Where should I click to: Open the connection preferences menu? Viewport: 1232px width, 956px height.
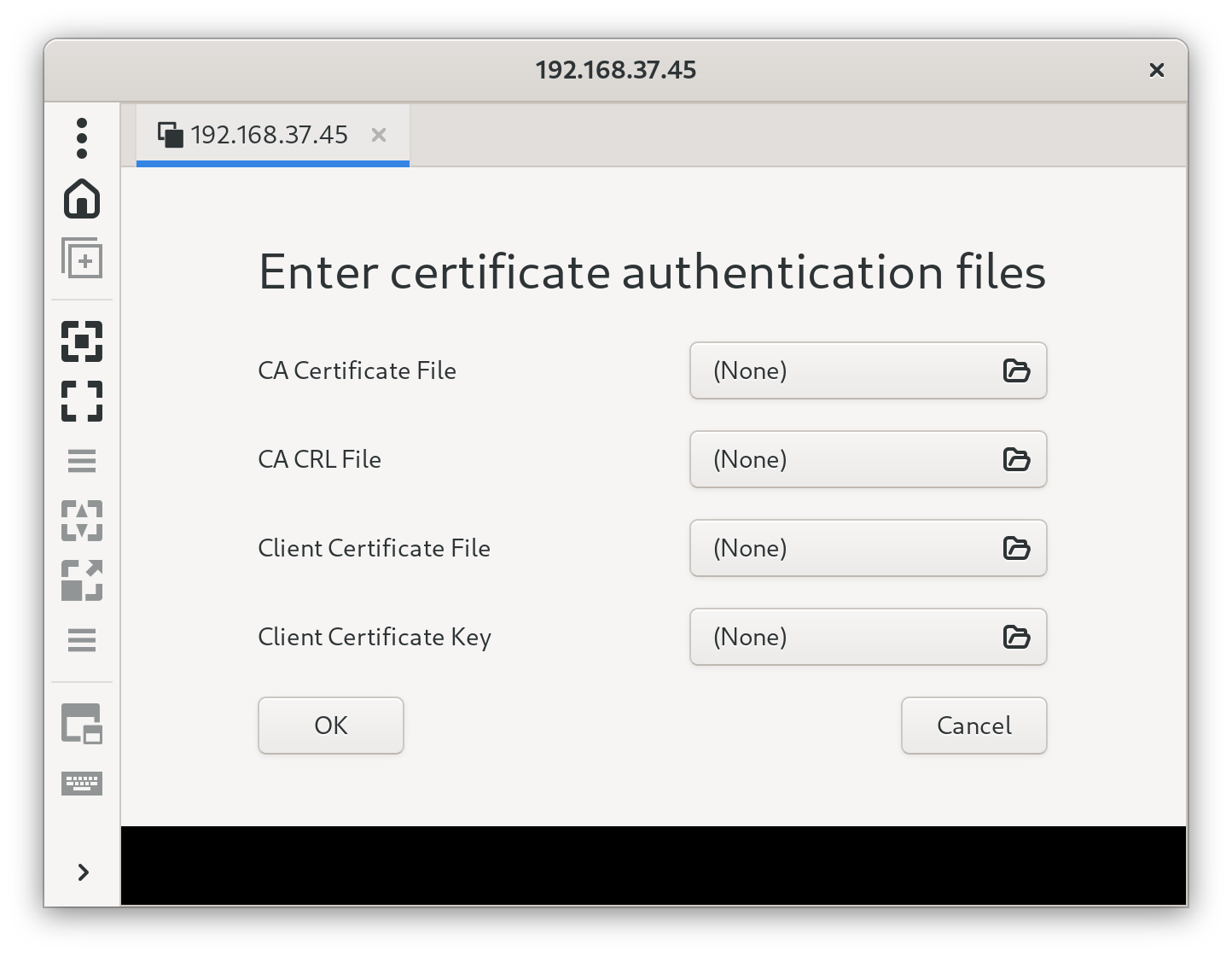pyautogui.click(x=82, y=461)
